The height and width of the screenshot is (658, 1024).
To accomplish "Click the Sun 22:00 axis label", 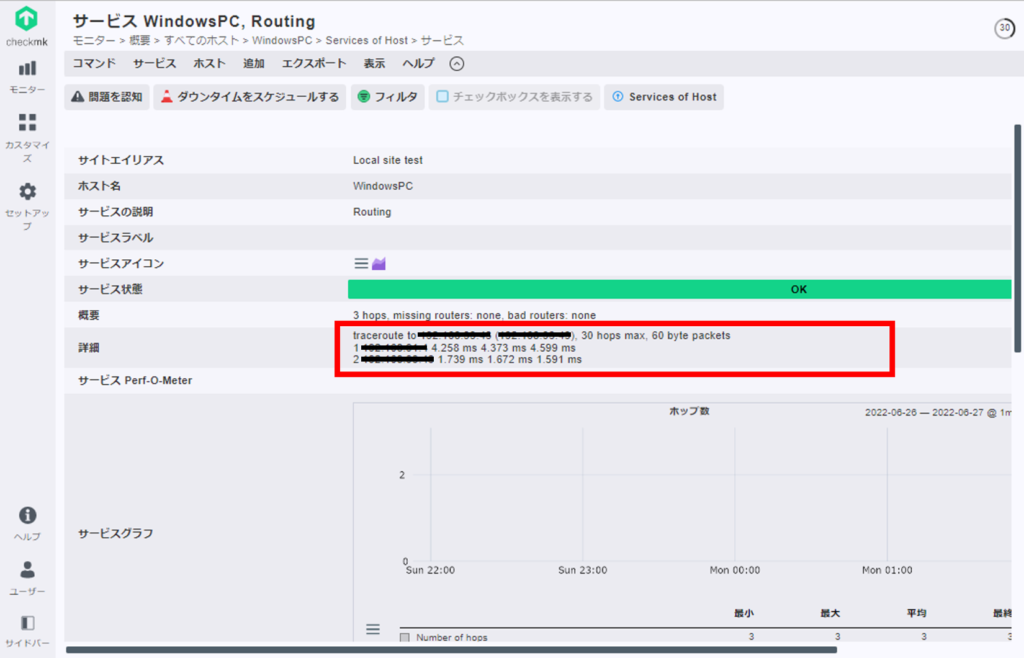I will click(430, 570).
